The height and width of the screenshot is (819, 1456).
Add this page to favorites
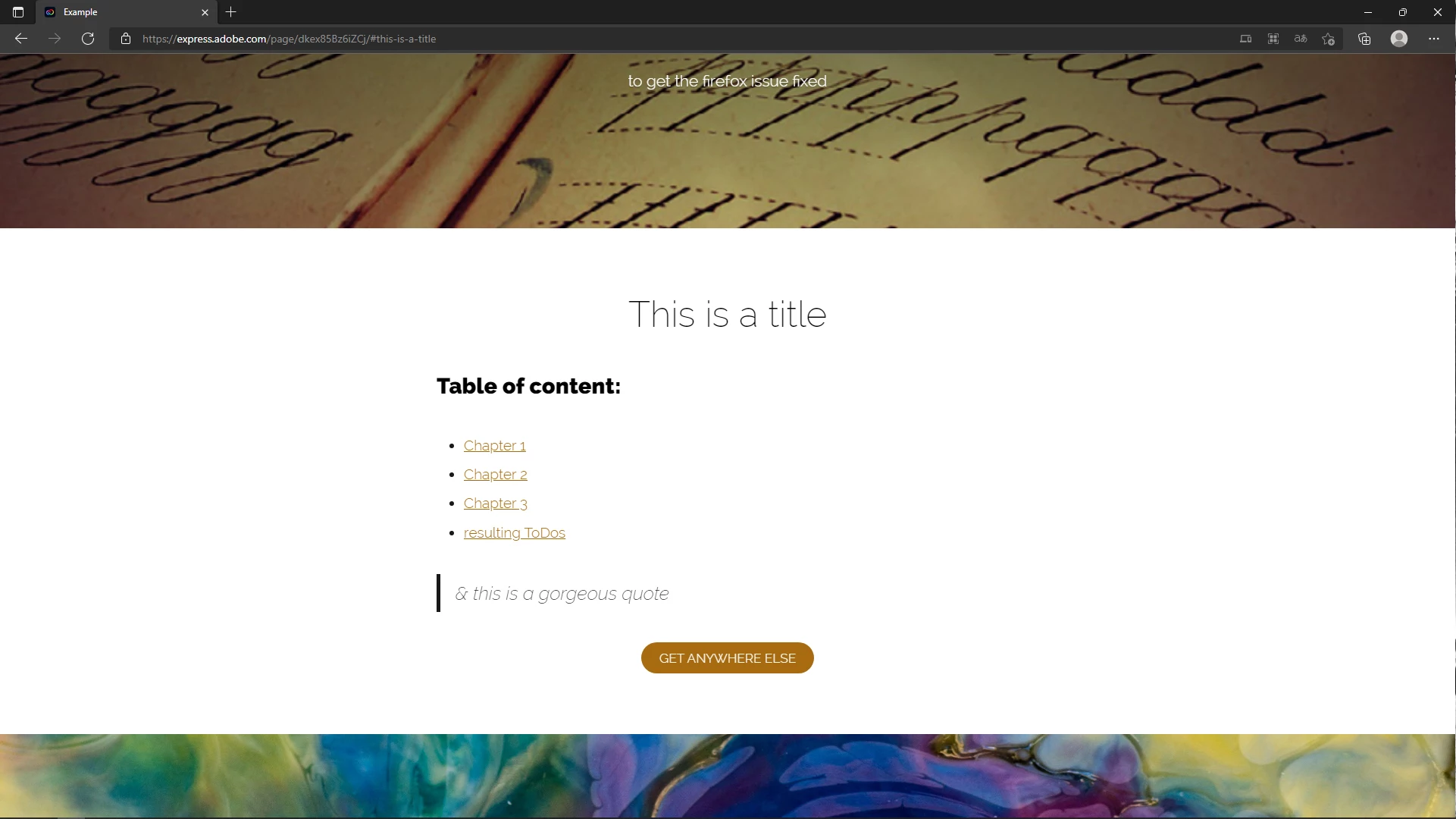[1328, 39]
